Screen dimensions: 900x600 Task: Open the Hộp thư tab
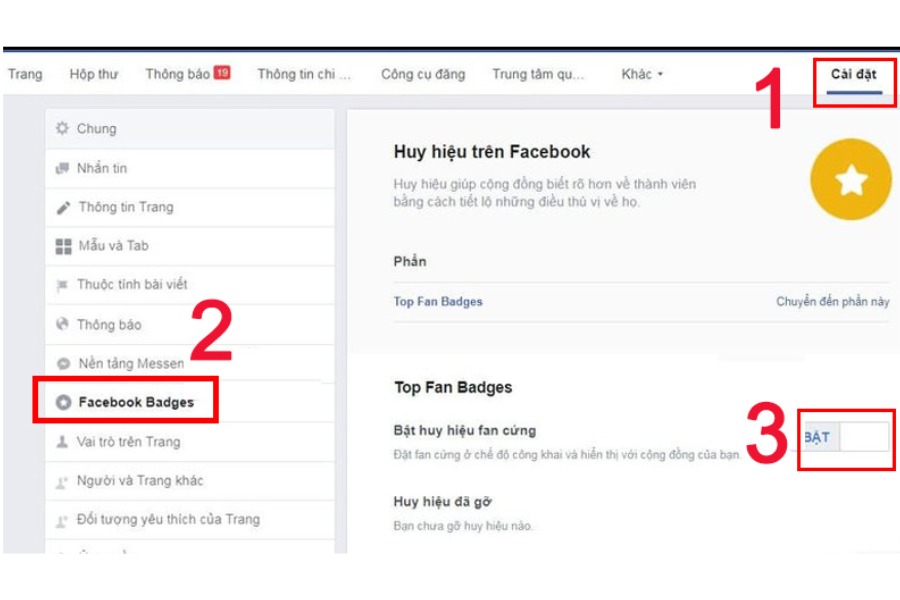(94, 74)
